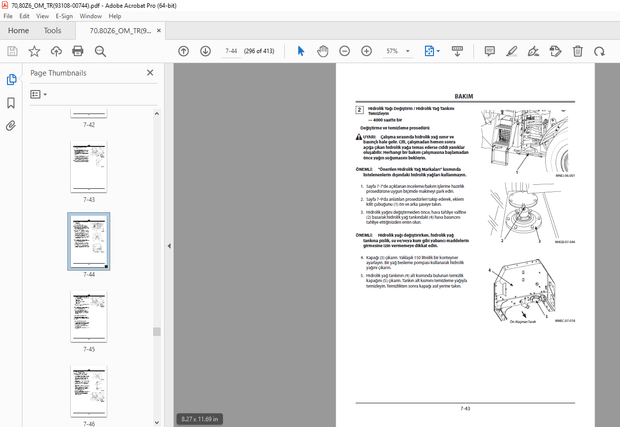Open the Help menu

(115, 16)
